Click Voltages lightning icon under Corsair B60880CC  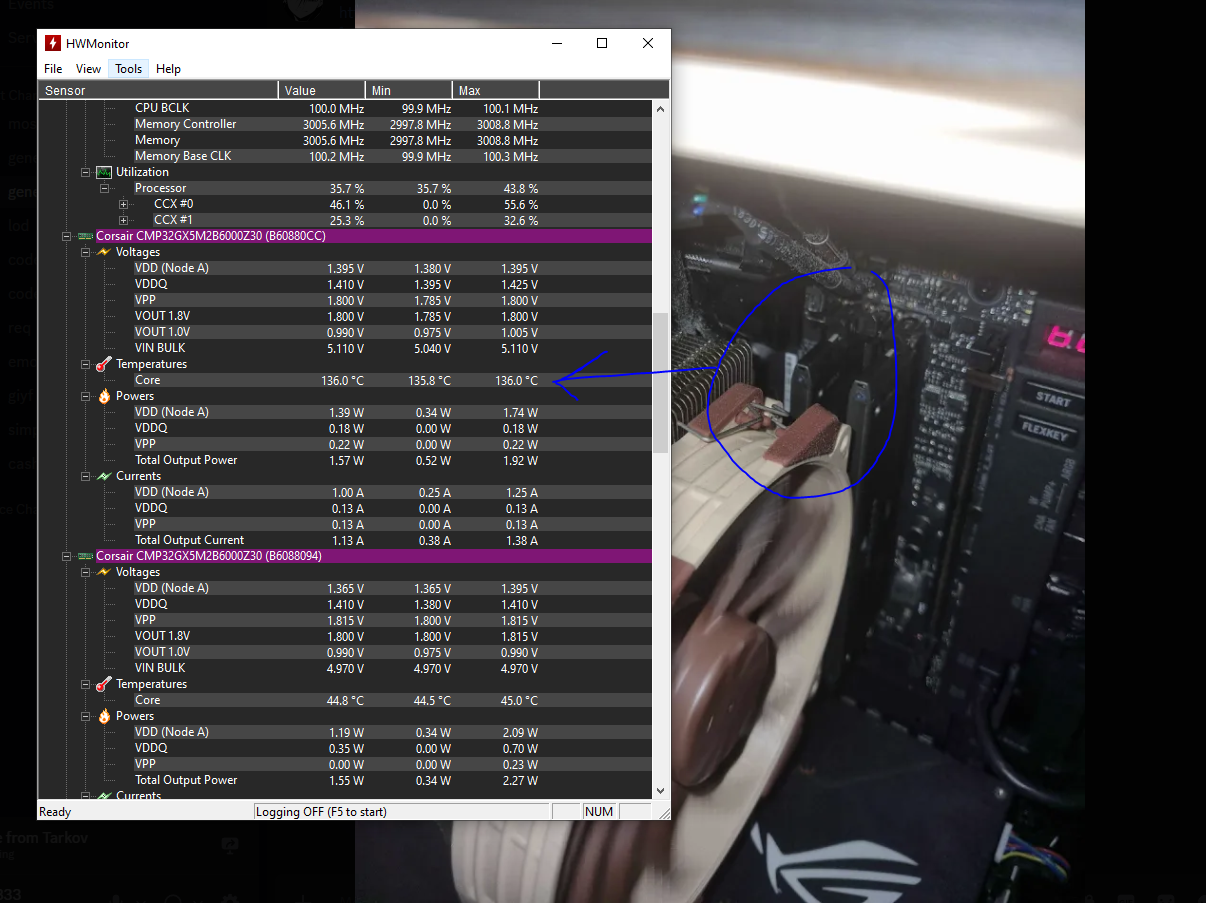[x=104, y=252]
